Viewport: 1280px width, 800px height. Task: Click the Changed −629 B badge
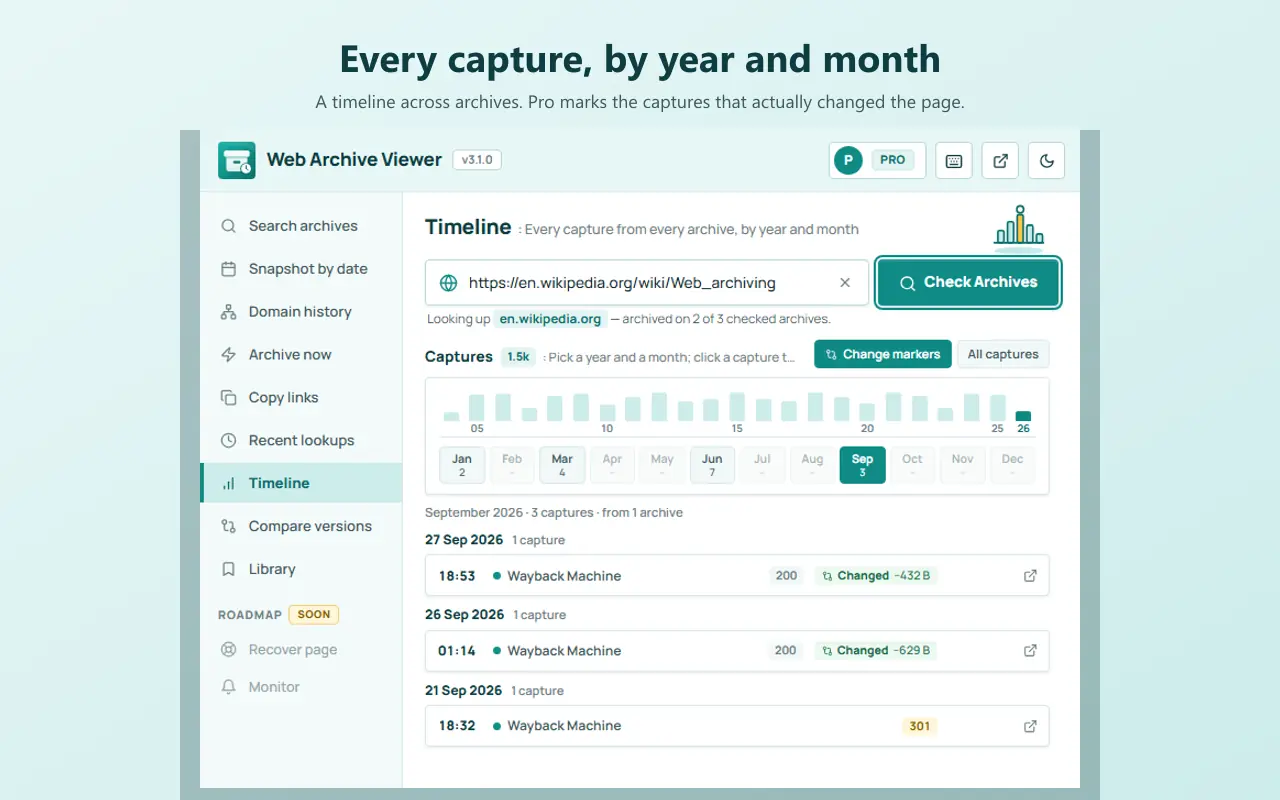click(876, 651)
